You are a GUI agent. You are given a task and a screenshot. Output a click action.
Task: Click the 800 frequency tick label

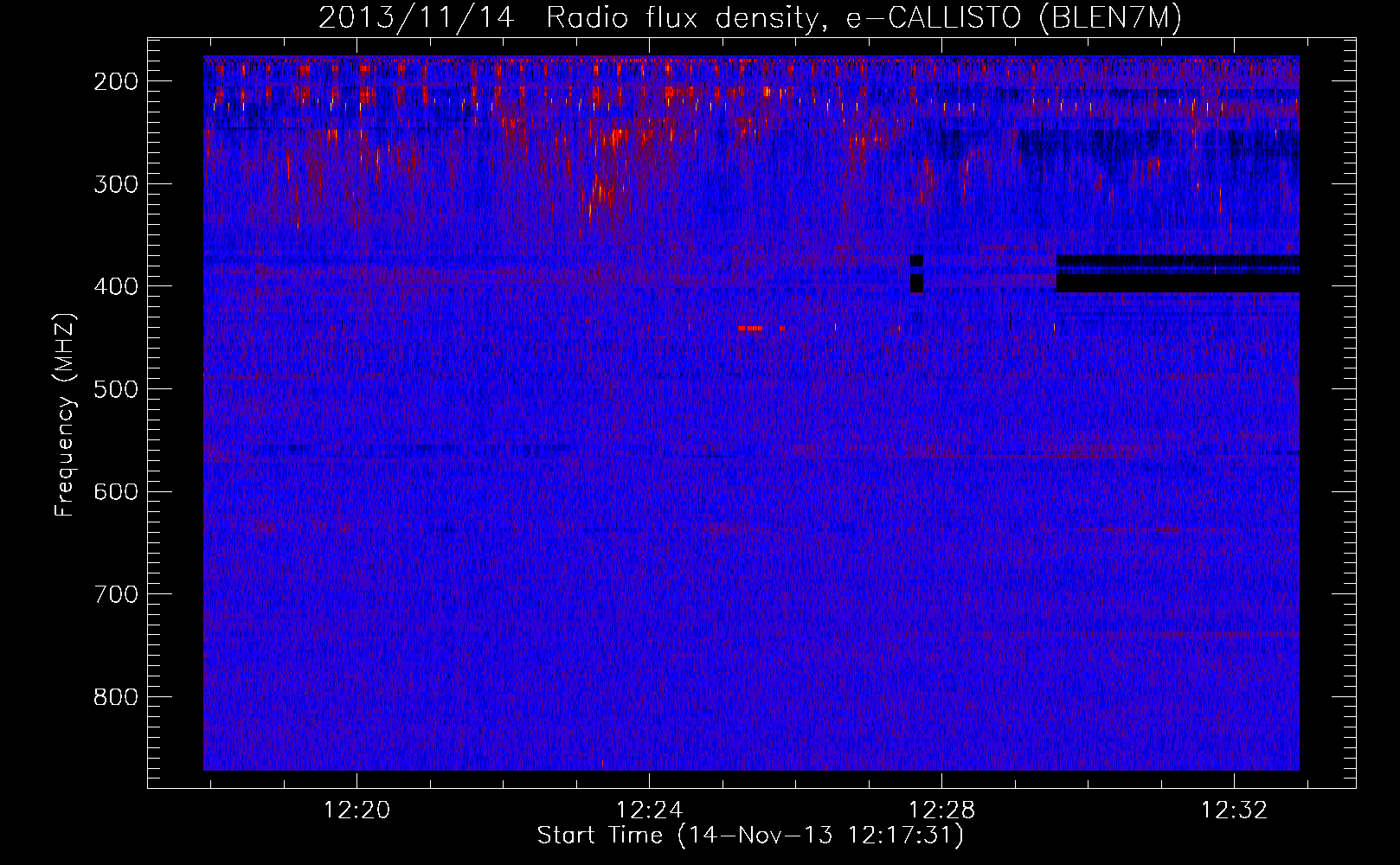point(116,697)
